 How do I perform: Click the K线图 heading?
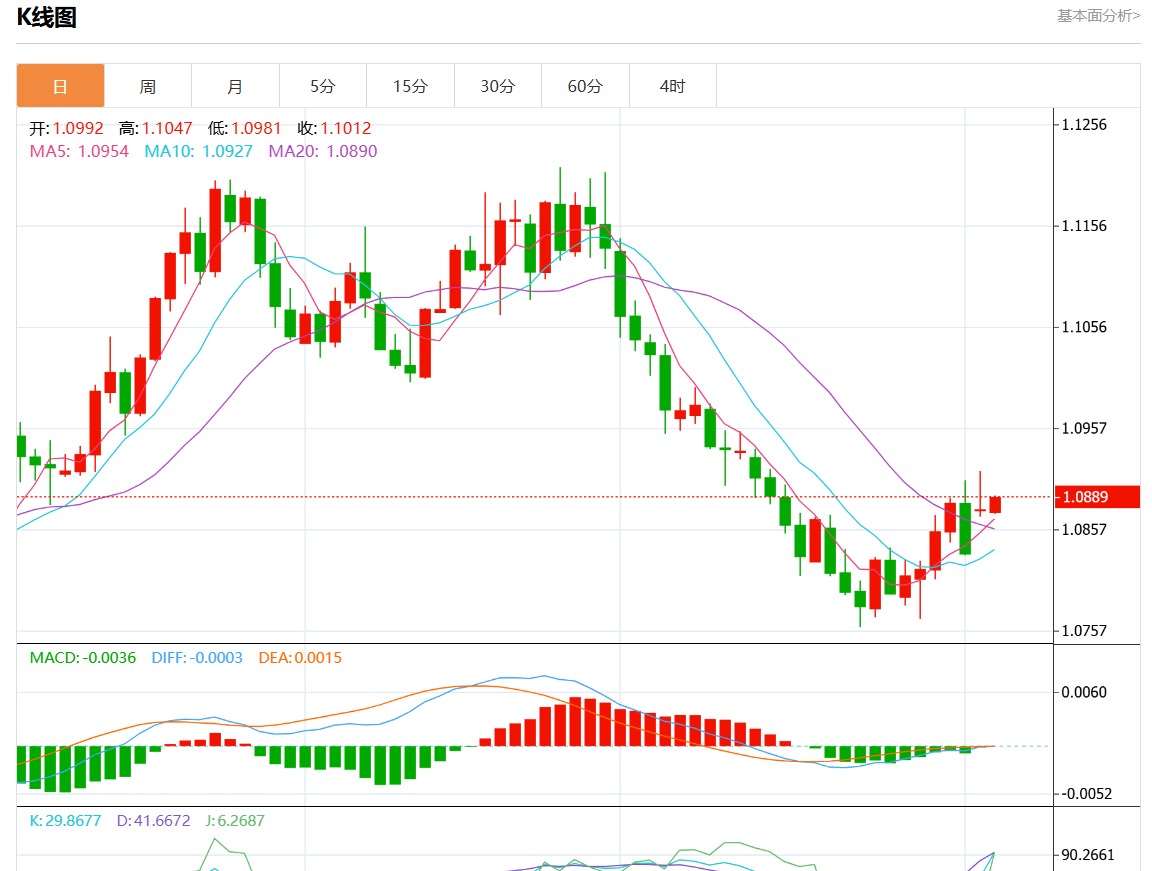point(46,17)
